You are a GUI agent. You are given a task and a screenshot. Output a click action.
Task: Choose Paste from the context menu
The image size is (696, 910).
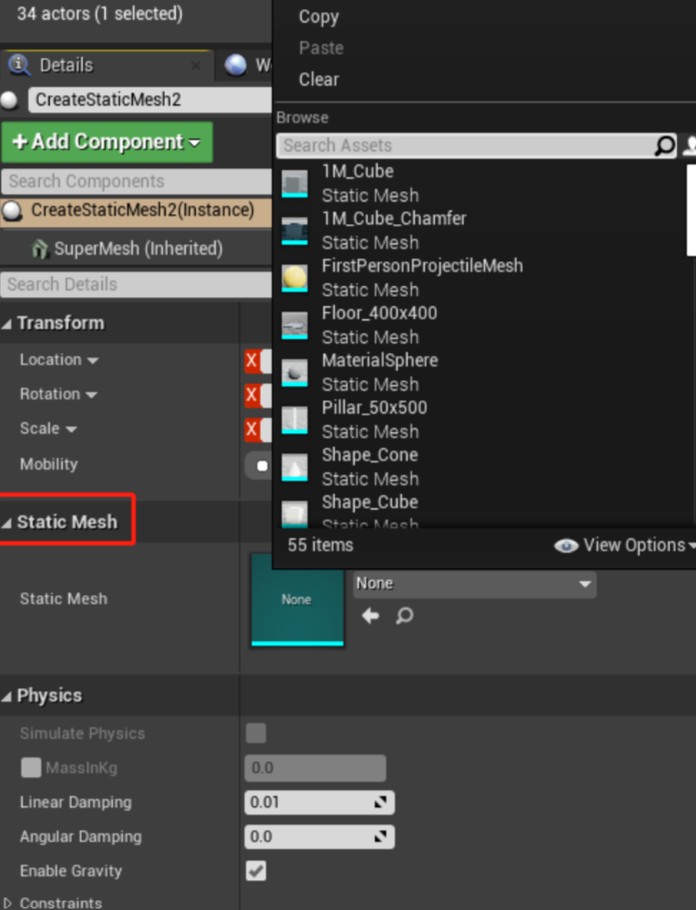[321, 48]
